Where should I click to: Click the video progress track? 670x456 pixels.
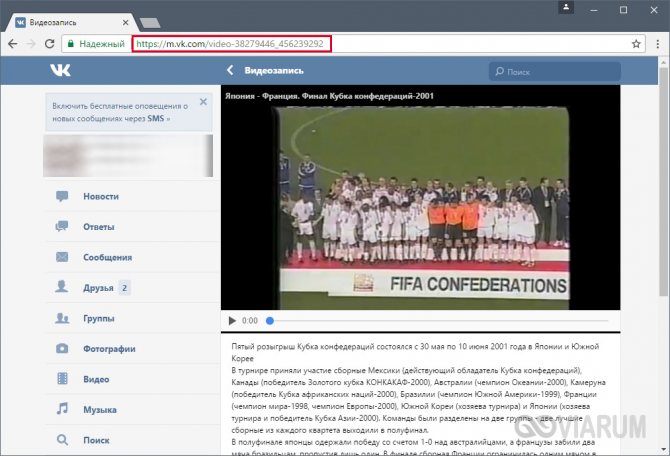tap(437, 321)
